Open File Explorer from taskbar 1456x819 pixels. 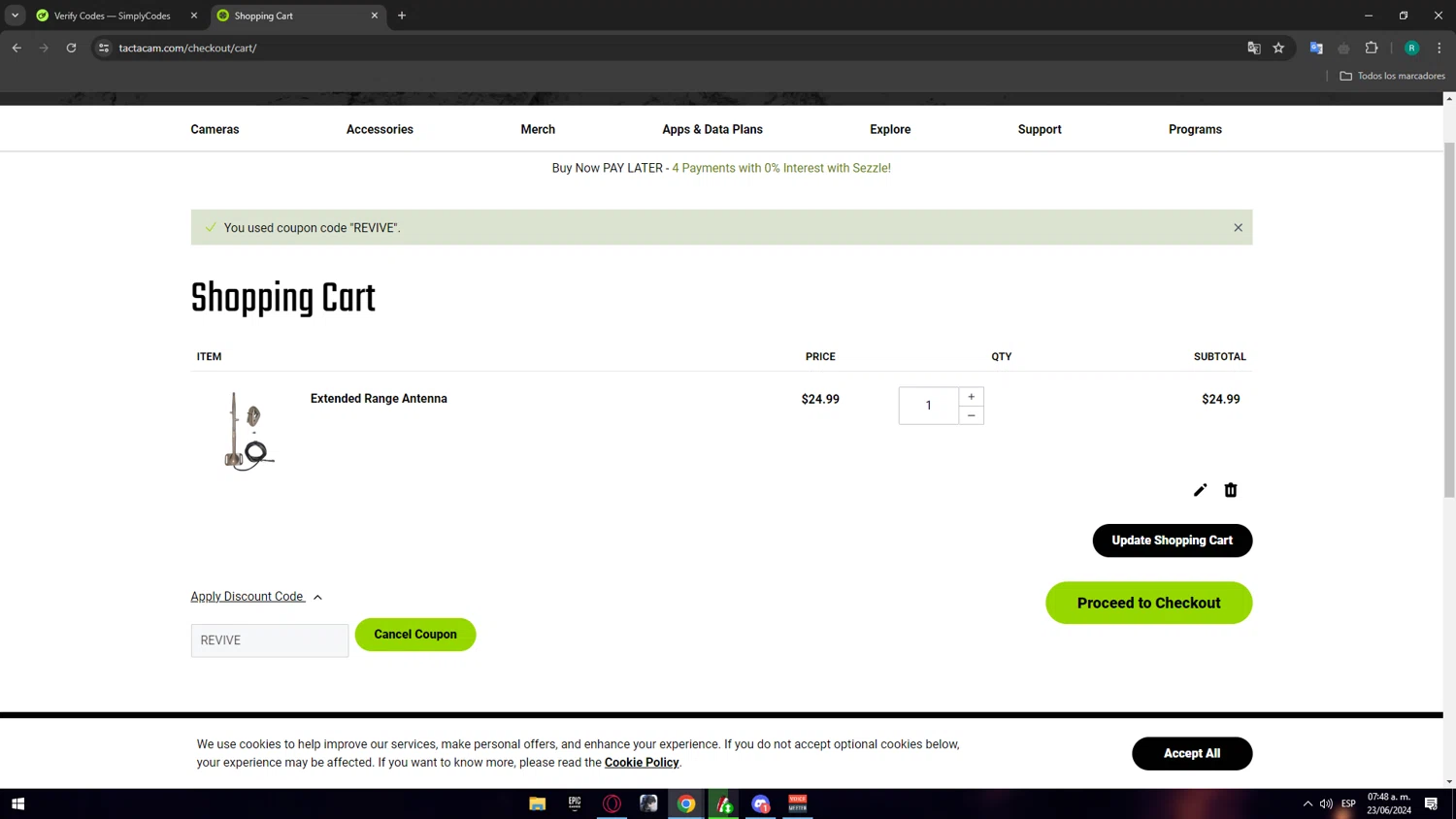click(x=537, y=803)
